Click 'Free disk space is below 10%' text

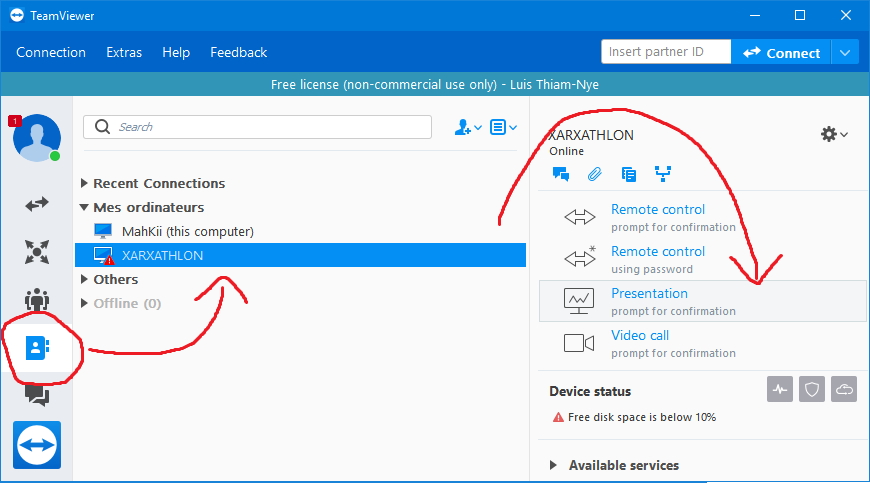click(642, 417)
